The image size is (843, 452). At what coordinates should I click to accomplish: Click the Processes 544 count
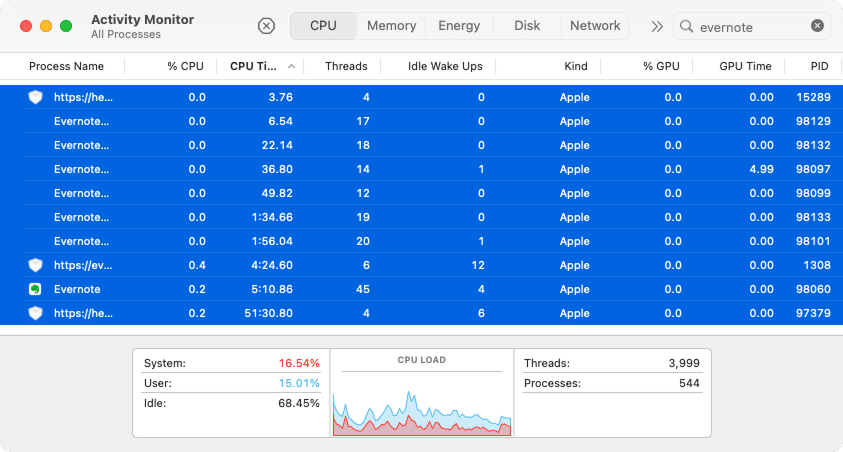tap(689, 383)
